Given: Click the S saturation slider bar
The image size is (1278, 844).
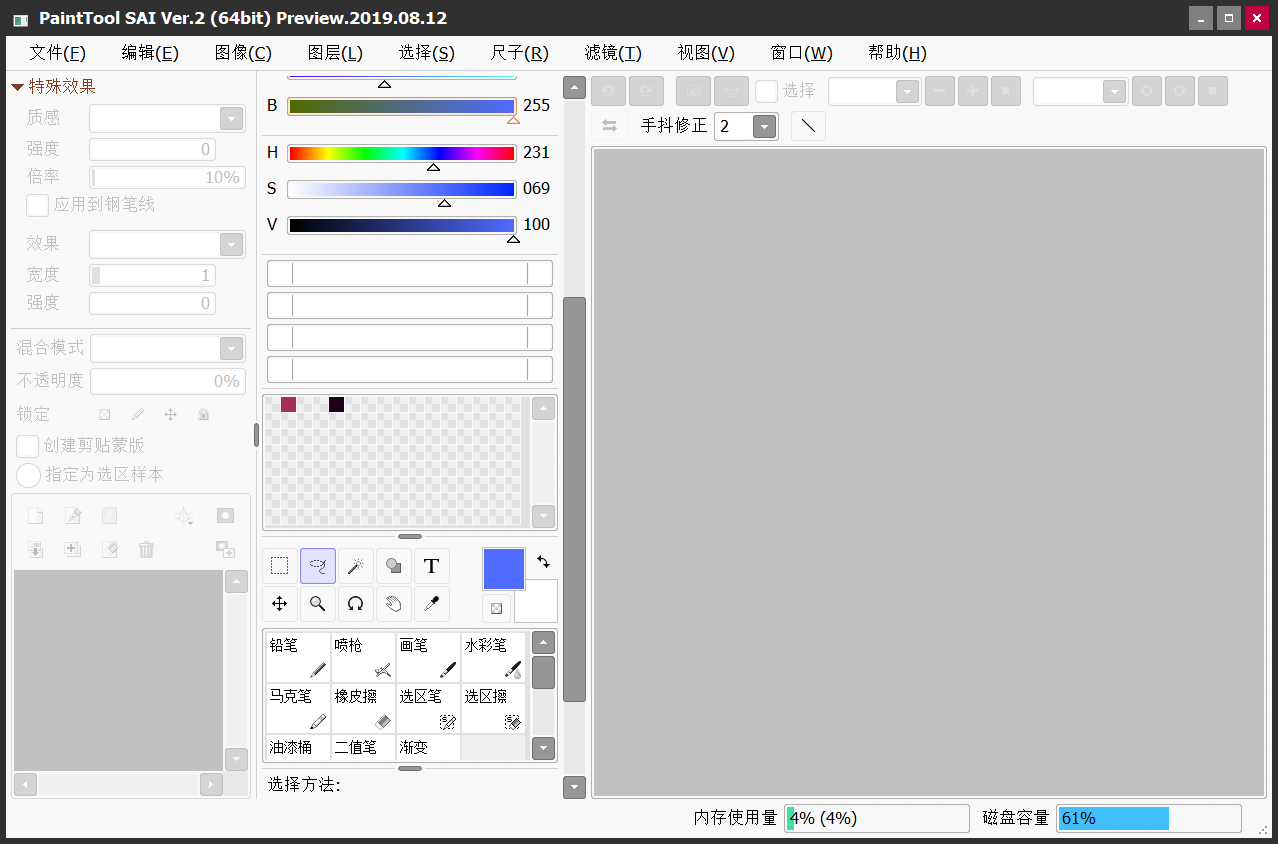Looking at the screenshot, I should click(401, 189).
